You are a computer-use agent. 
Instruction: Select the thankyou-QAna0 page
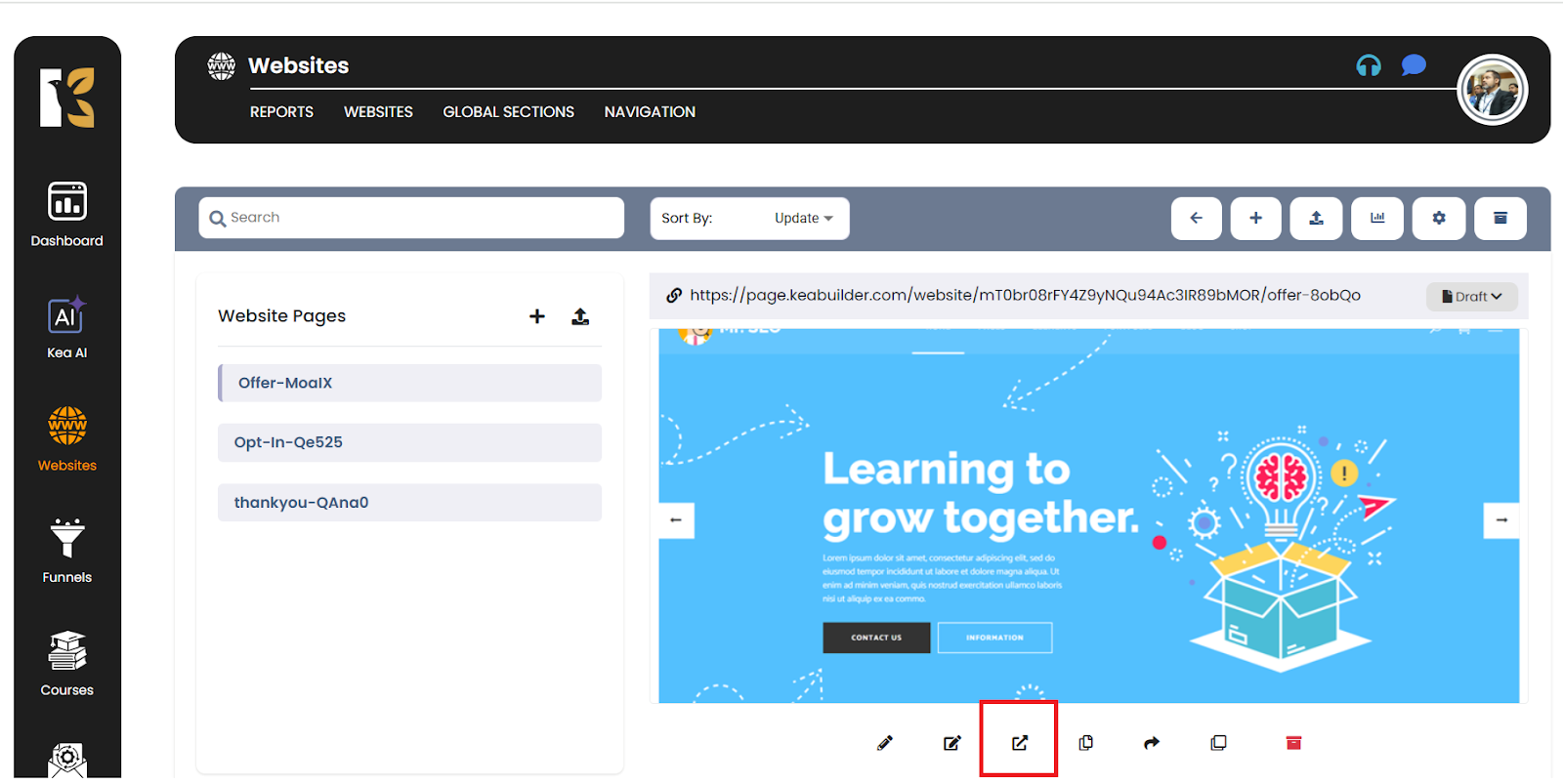coord(409,503)
